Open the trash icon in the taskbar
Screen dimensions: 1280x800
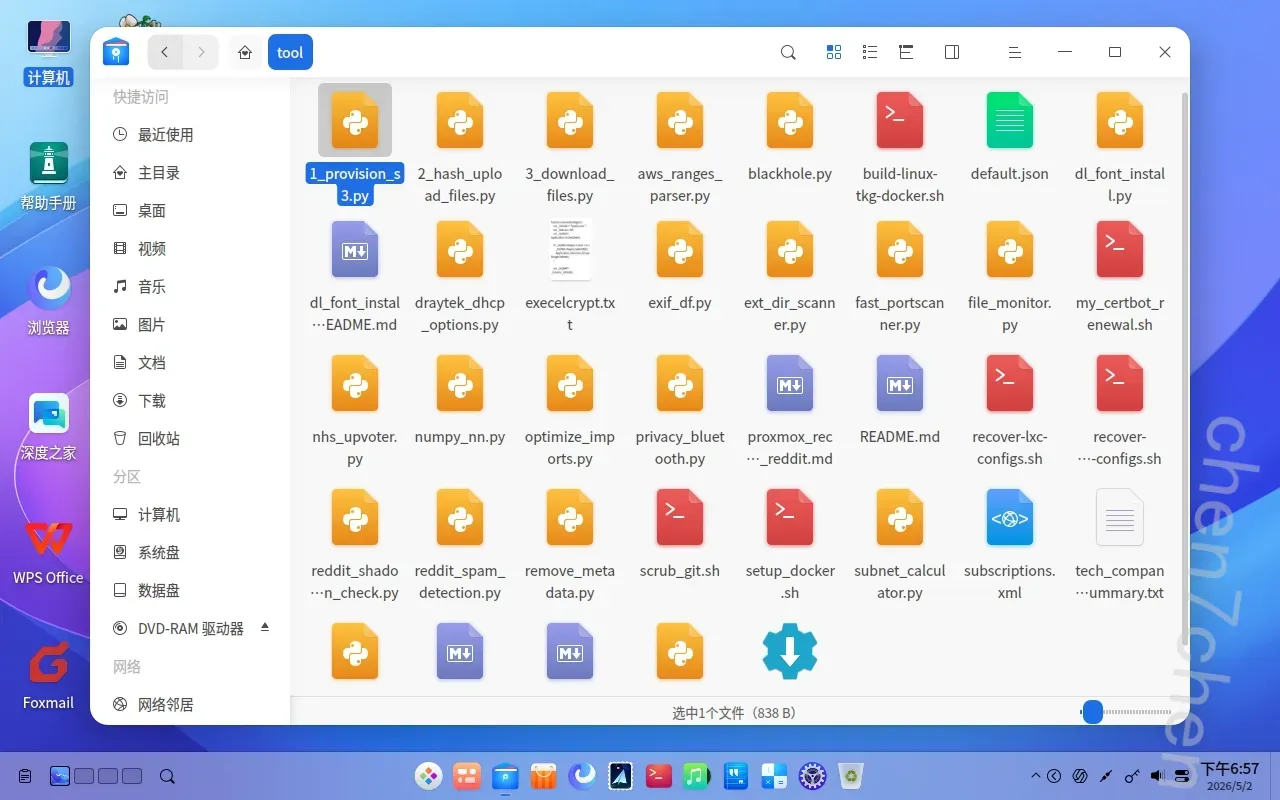[x=850, y=776]
